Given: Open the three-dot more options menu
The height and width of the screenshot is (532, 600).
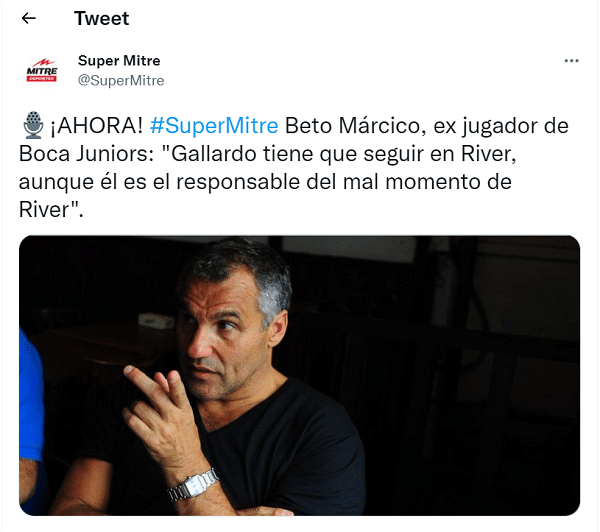Looking at the screenshot, I should (x=571, y=61).
